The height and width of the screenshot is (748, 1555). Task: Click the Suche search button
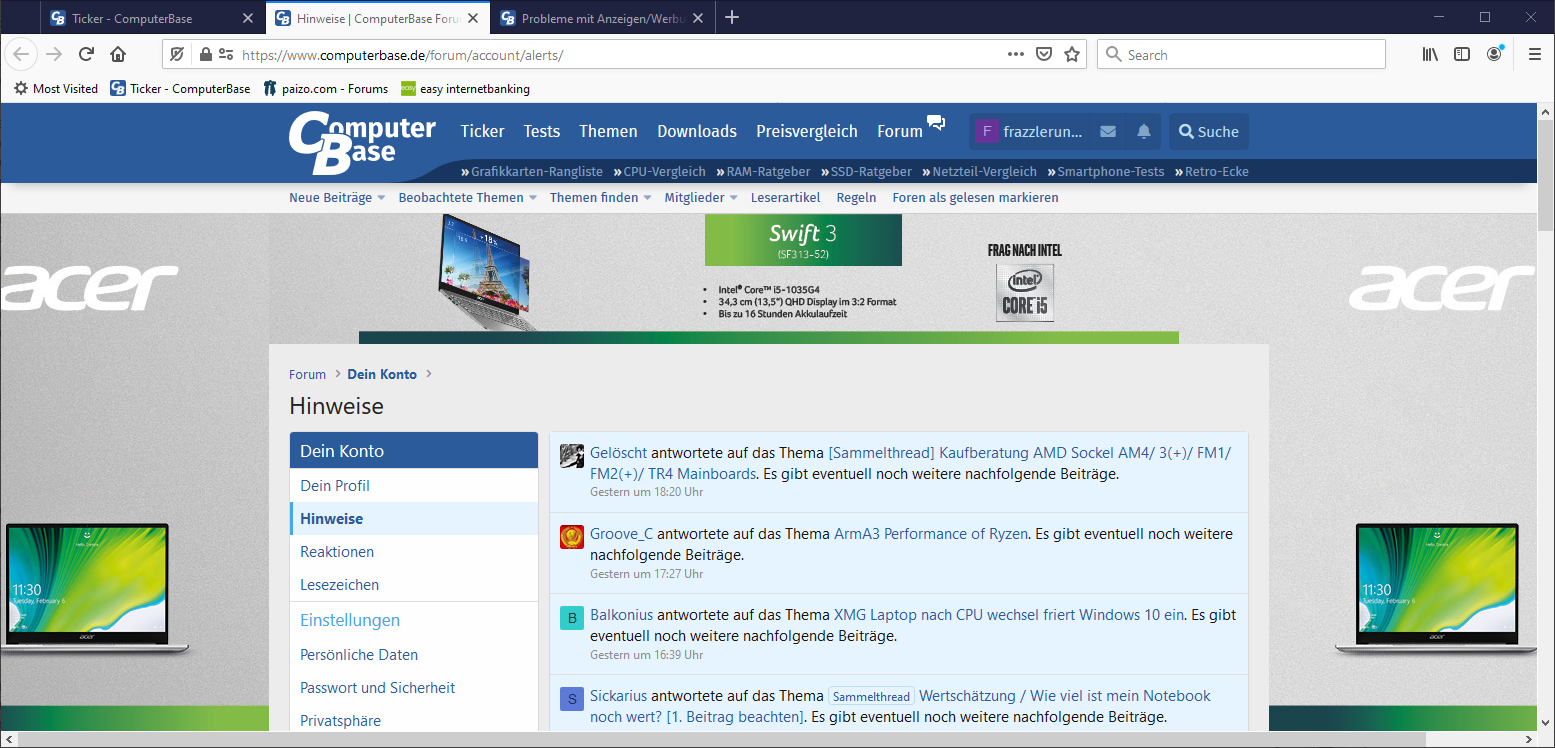[x=1209, y=131]
